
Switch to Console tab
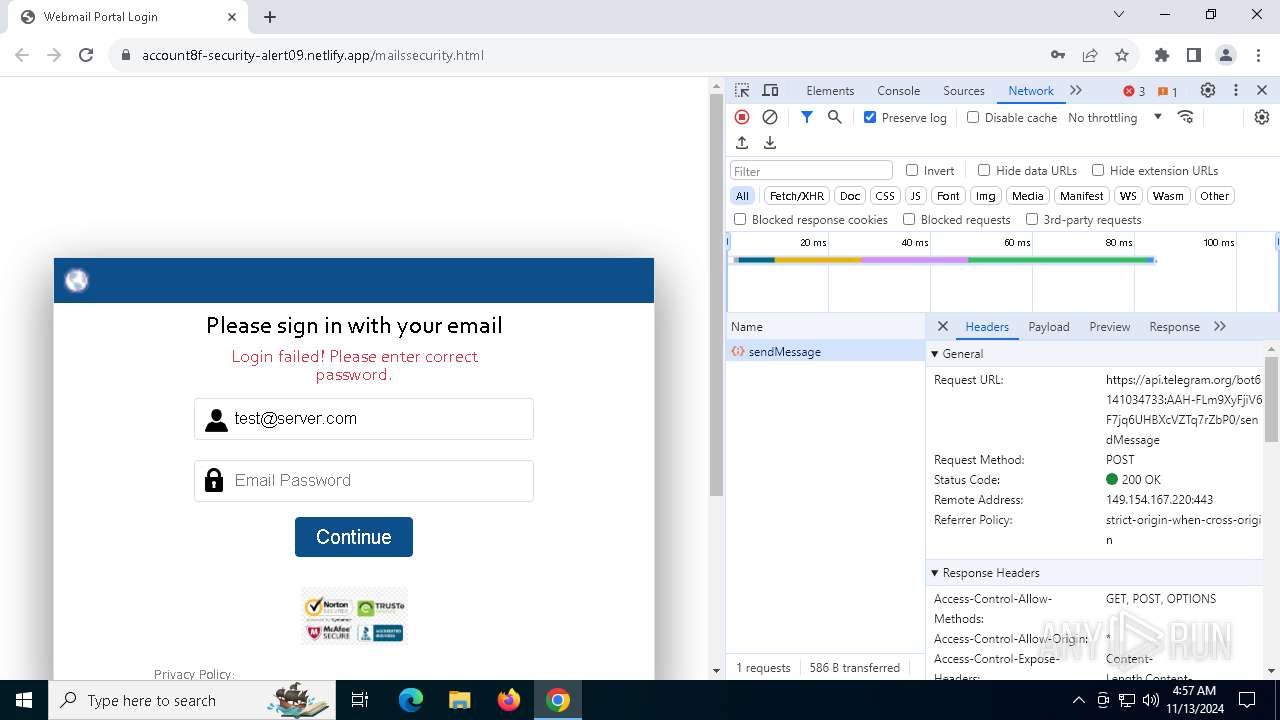(x=898, y=90)
